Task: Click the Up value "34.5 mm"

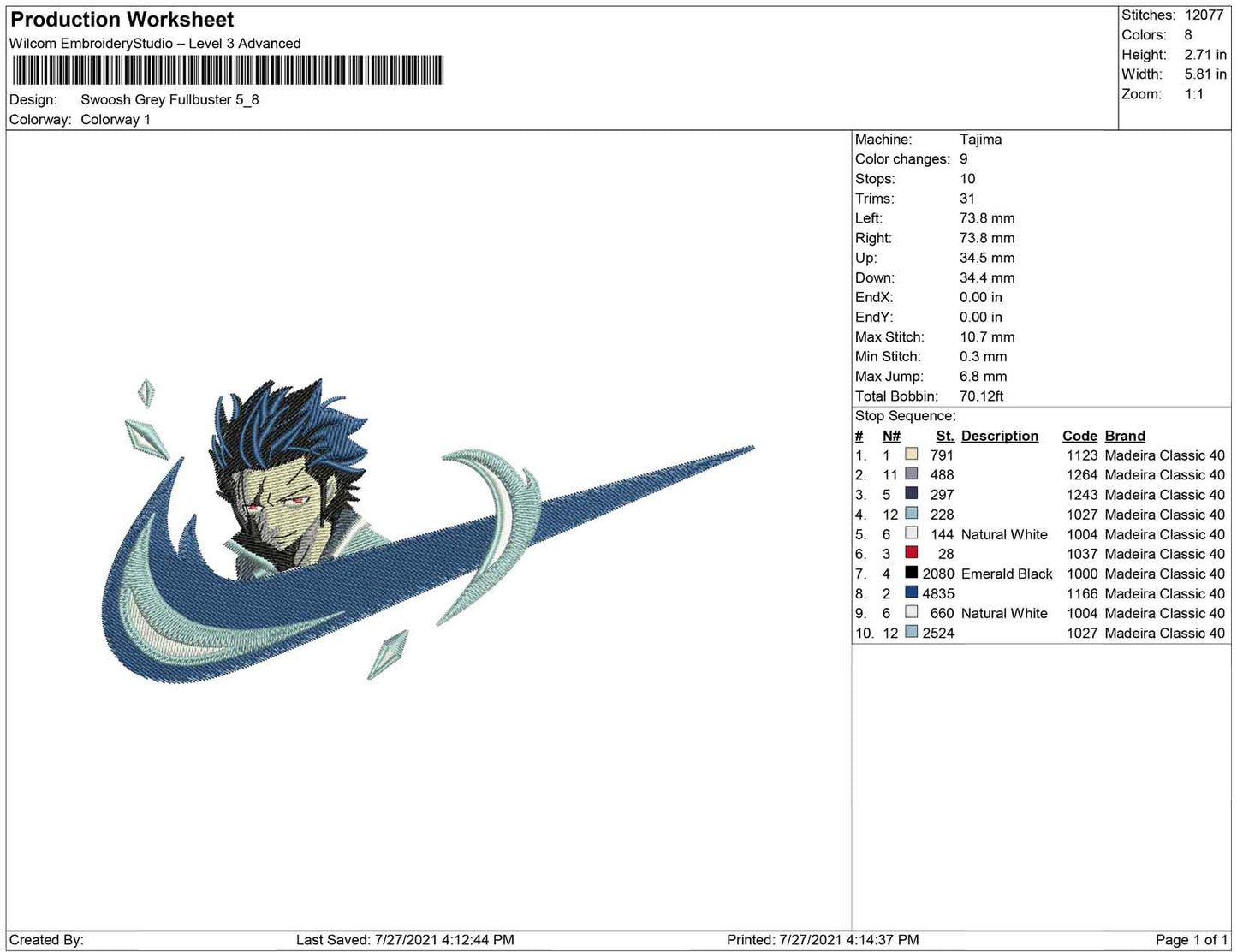Action: pos(987,258)
